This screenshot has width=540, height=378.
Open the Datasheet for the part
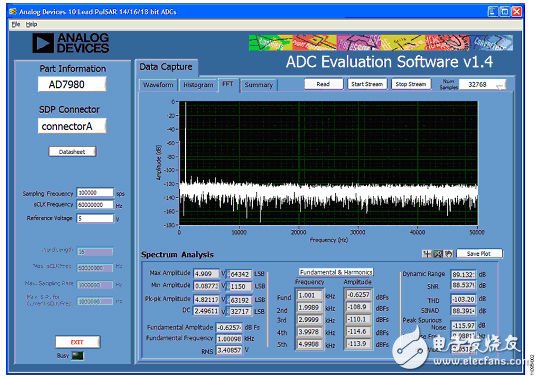point(72,152)
